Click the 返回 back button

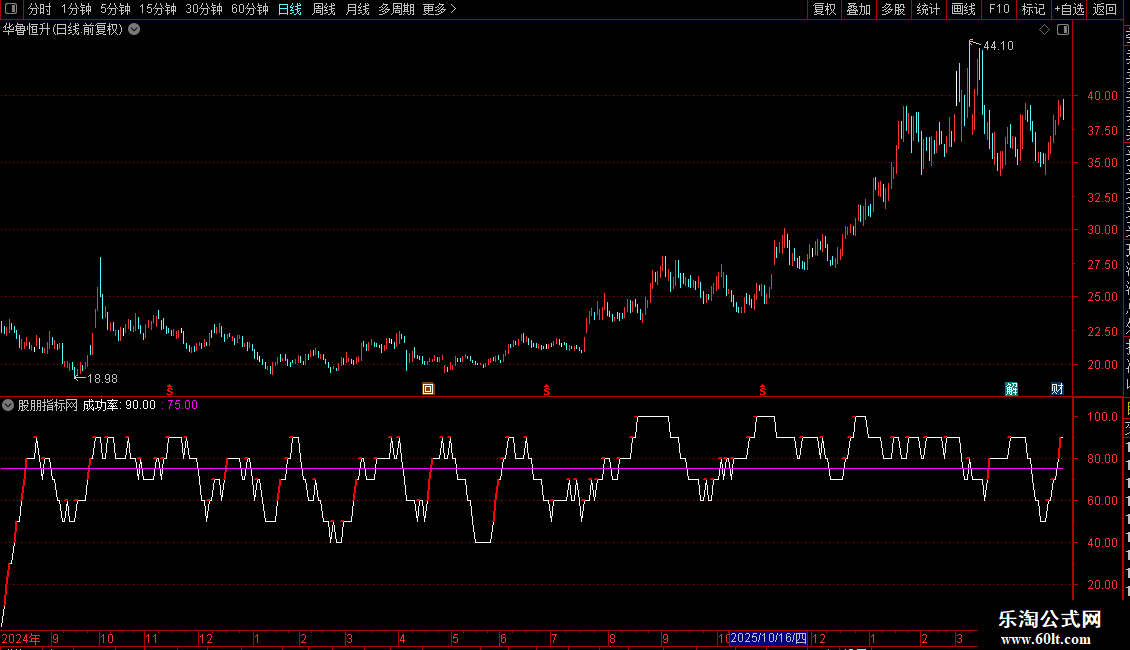1105,9
